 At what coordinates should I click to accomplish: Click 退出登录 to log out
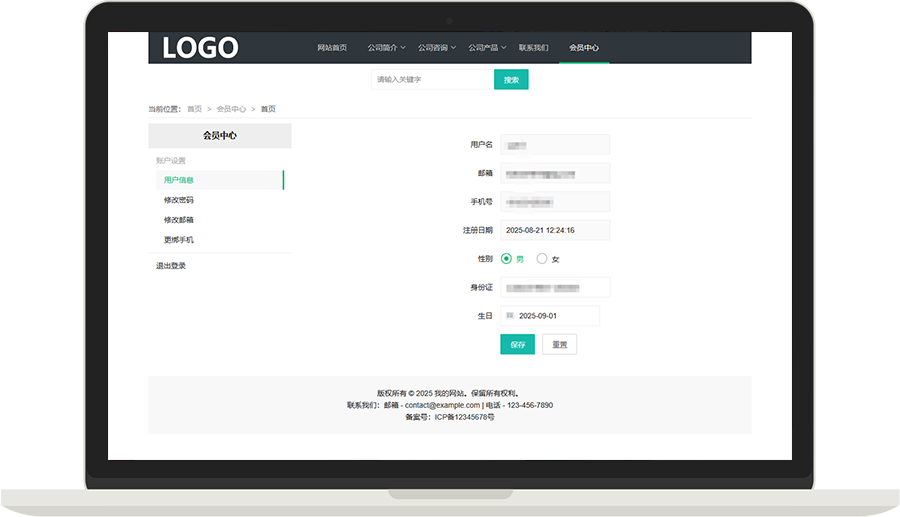tap(171, 266)
